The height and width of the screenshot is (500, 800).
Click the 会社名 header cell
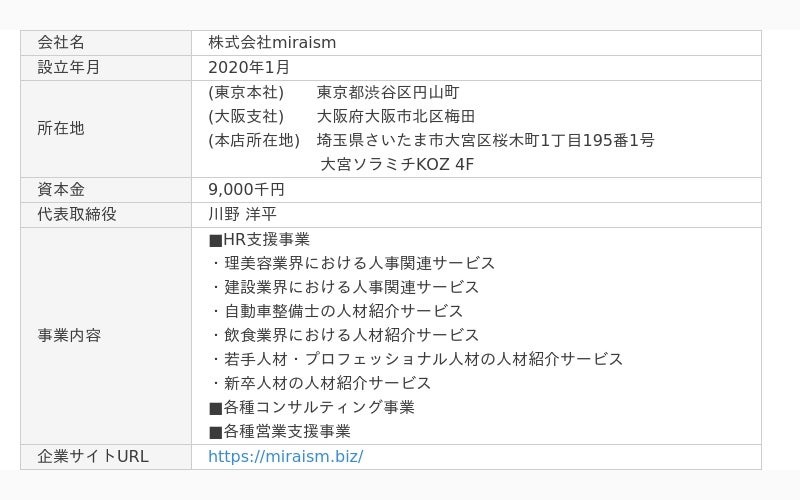pos(106,43)
